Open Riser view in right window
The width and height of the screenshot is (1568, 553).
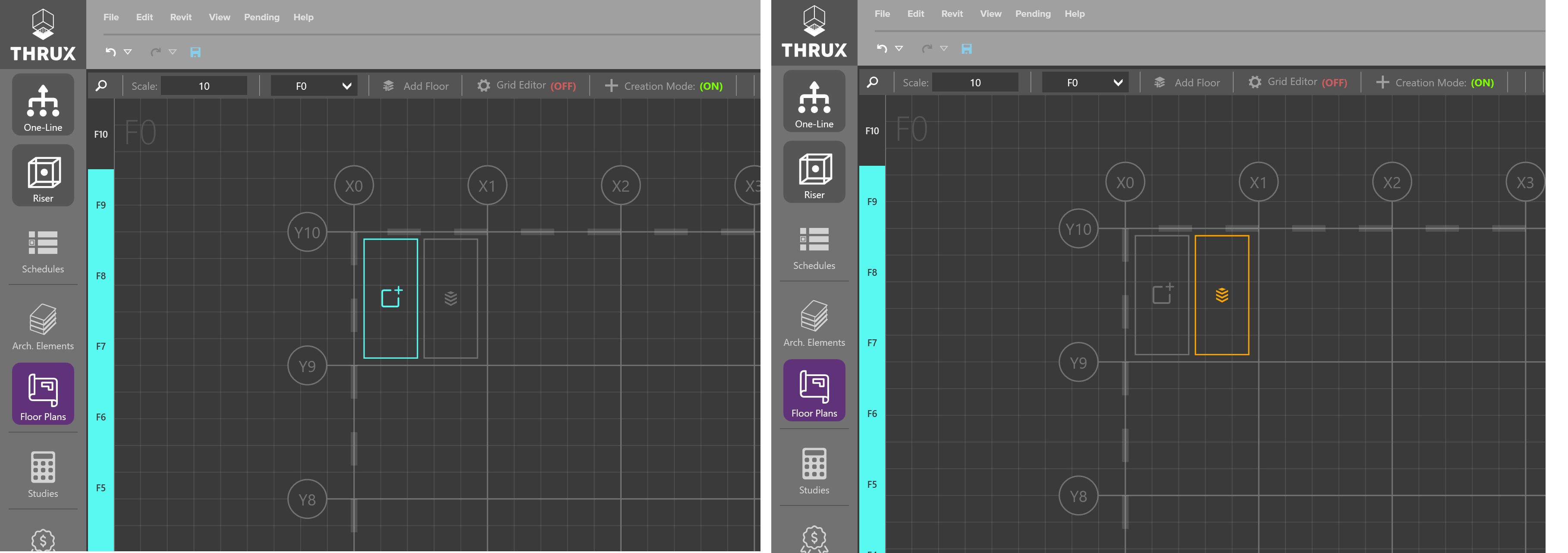[814, 172]
